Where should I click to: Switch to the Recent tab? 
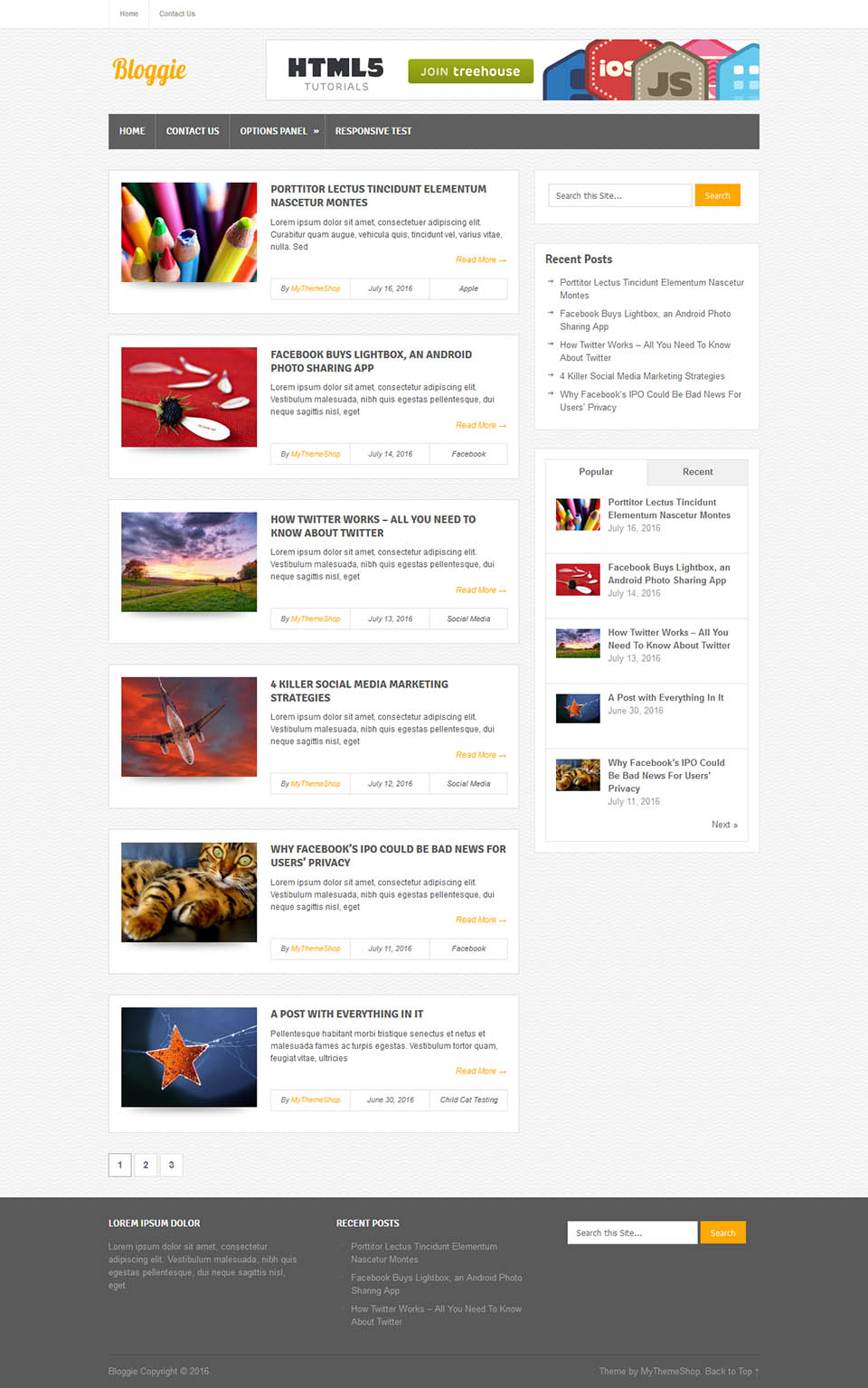click(x=697, y=472)
